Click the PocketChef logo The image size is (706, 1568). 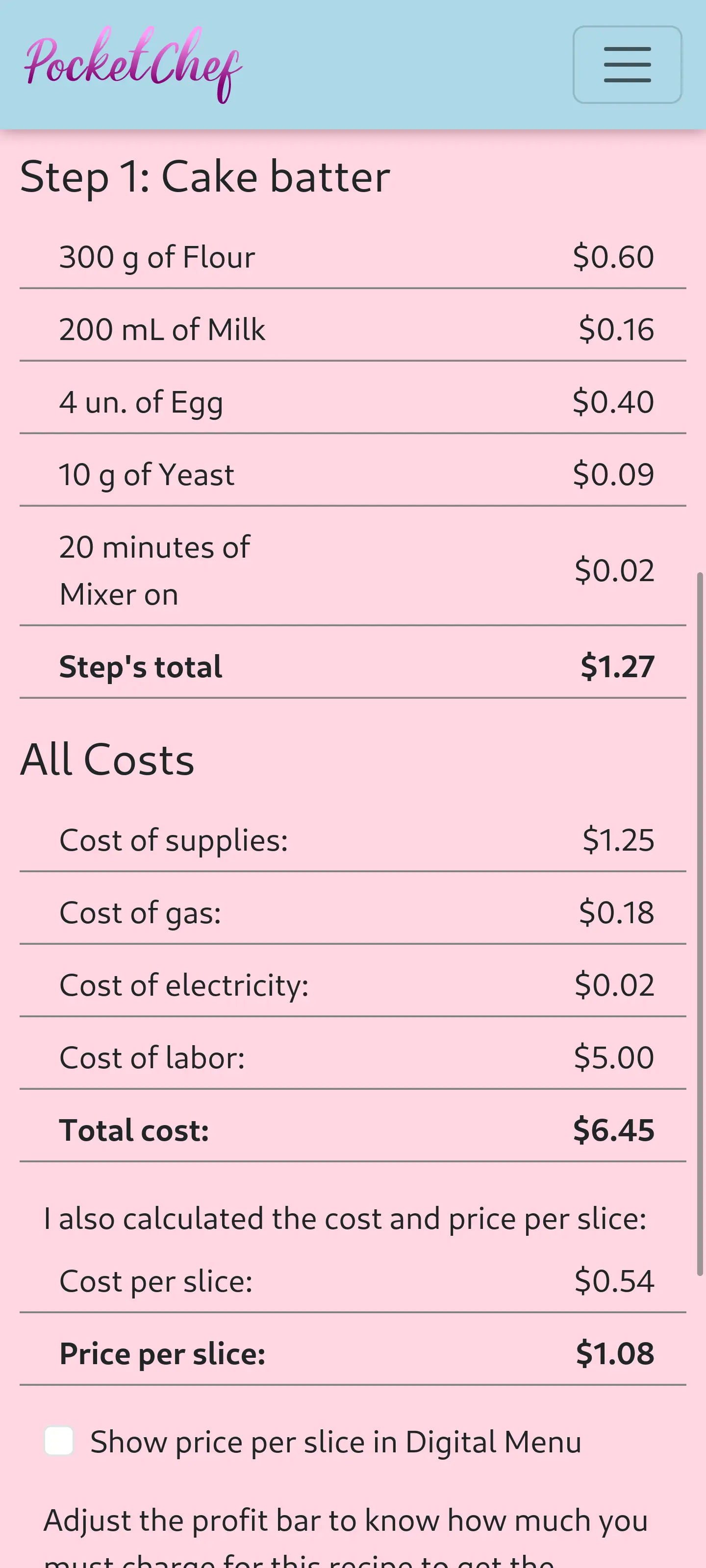133,65
